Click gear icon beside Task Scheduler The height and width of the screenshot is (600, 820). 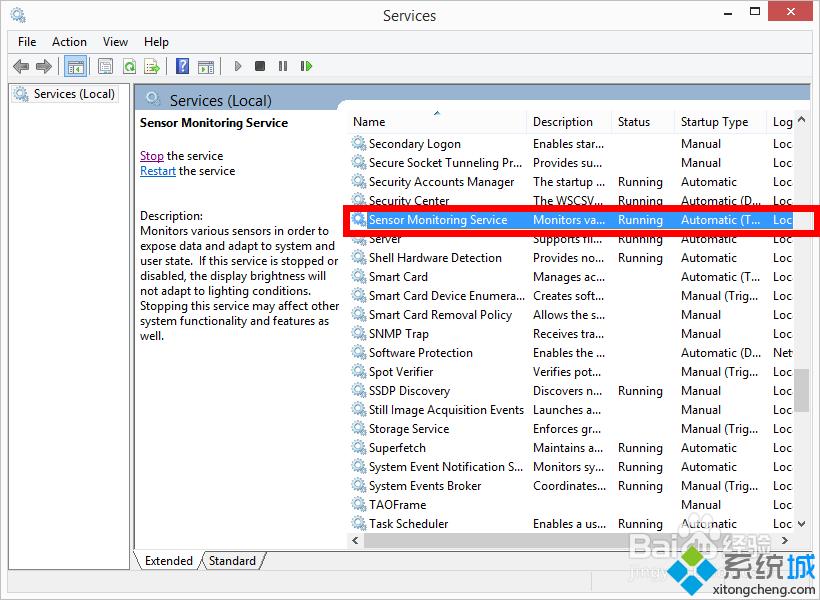click(x=359, y=523)
